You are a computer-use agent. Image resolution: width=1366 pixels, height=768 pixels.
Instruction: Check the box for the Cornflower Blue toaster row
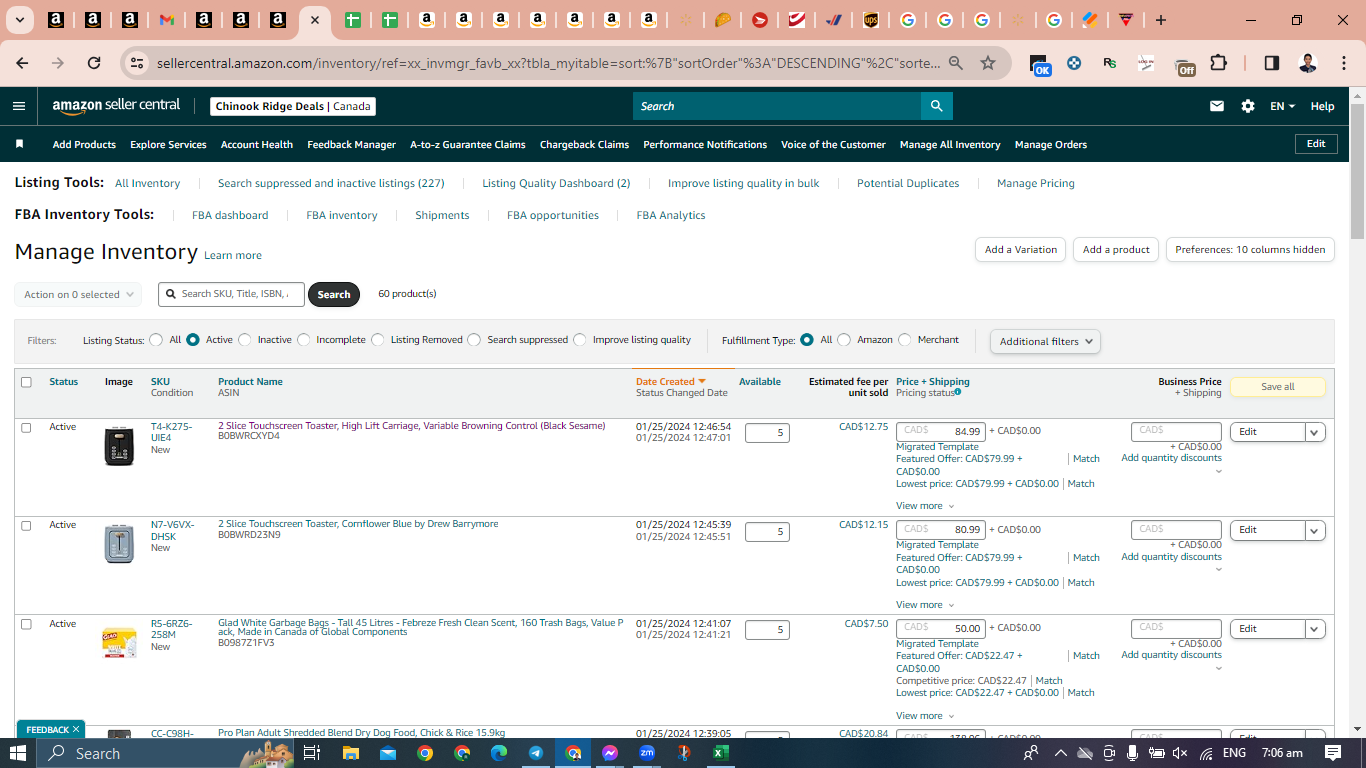(26, 525)
